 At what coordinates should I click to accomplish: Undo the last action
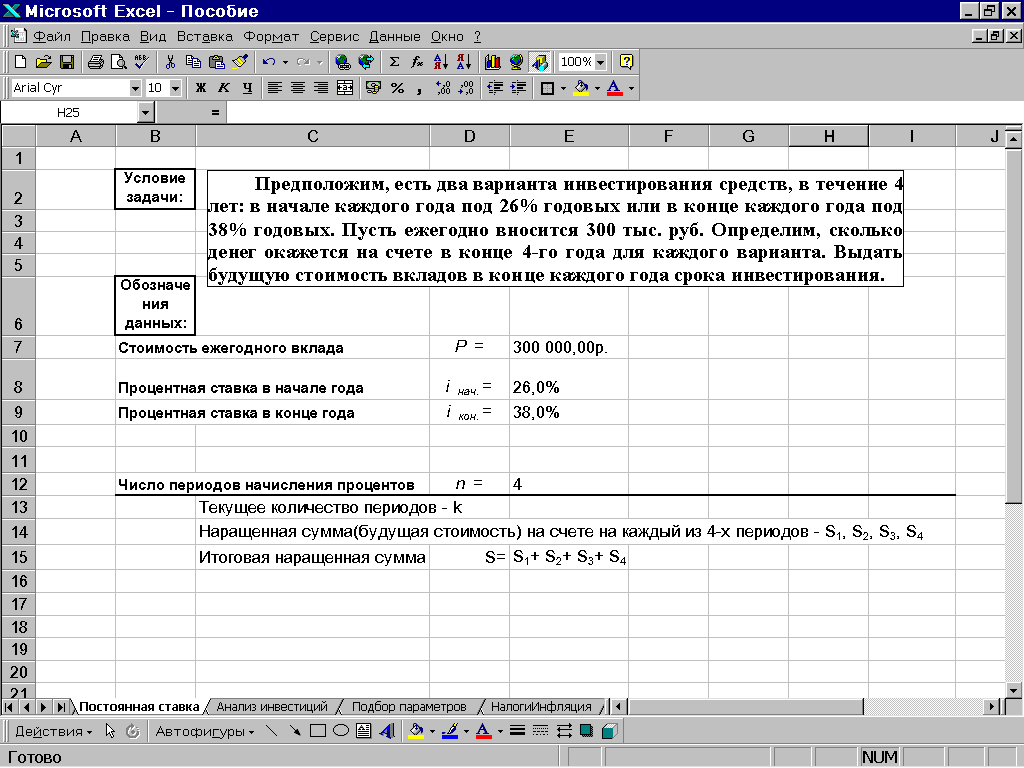pos(268,62)
